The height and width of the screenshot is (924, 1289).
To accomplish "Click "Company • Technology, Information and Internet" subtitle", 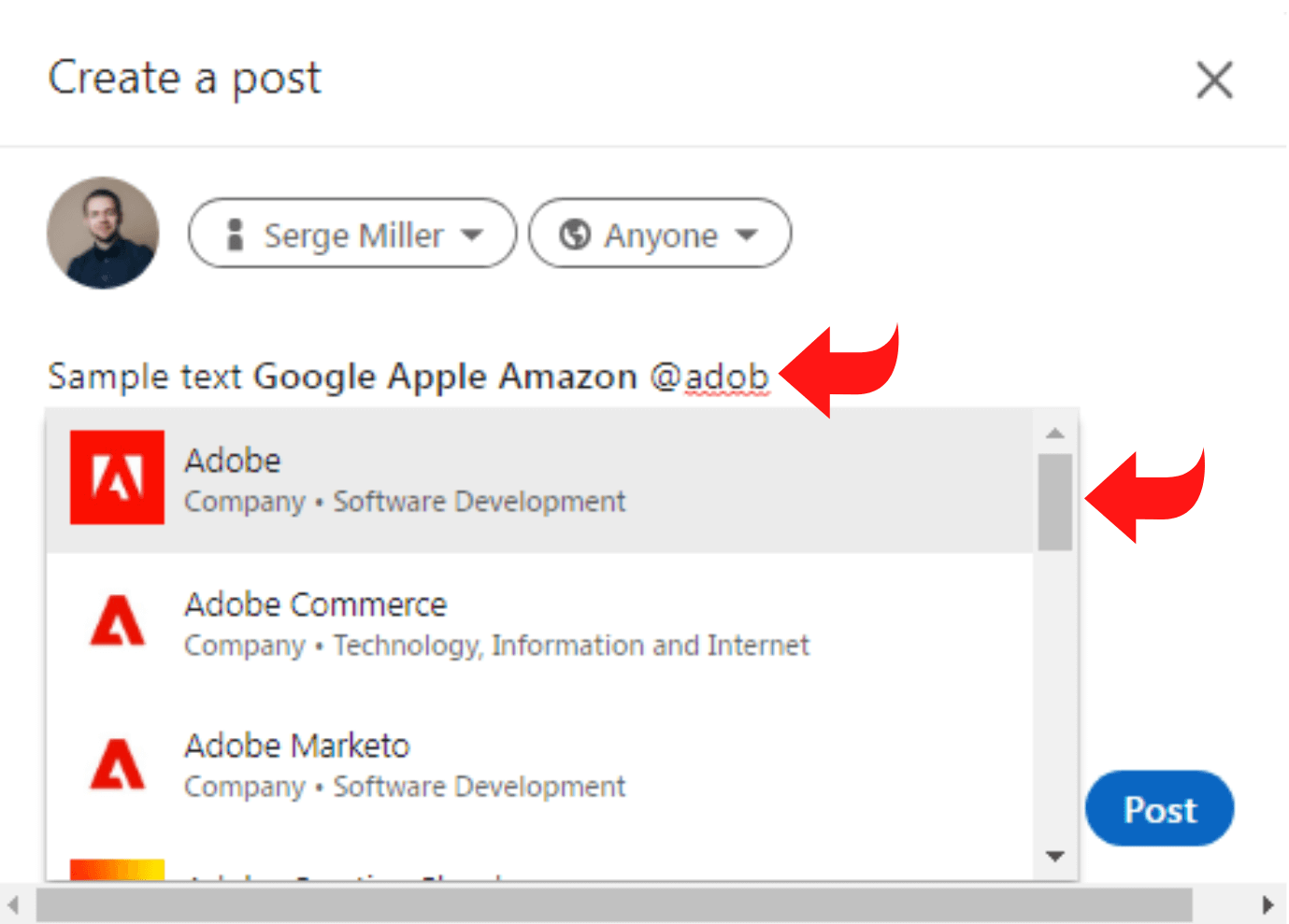I will tap(496, 646).
